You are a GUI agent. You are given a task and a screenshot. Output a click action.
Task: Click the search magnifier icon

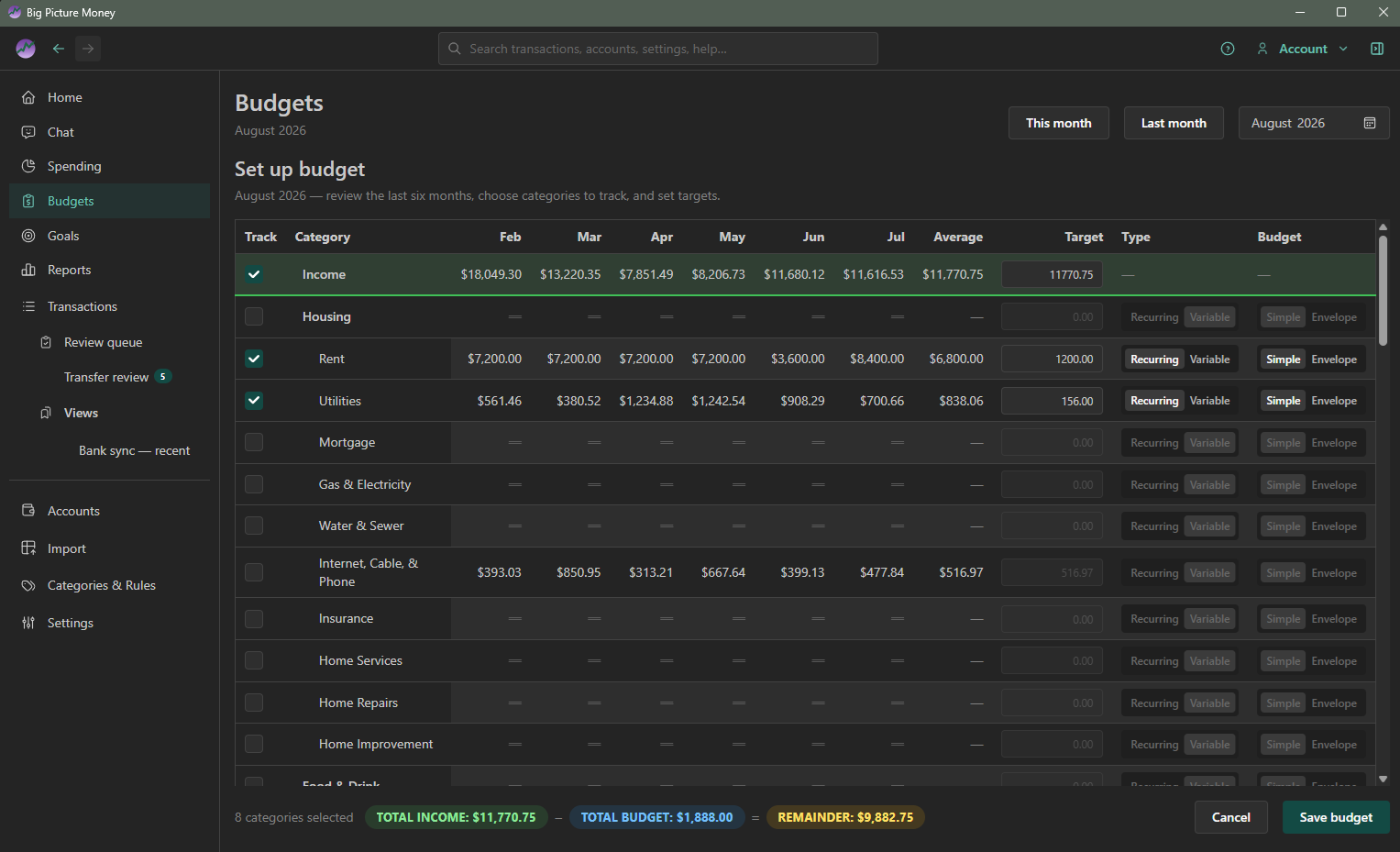tap(454, 49)
